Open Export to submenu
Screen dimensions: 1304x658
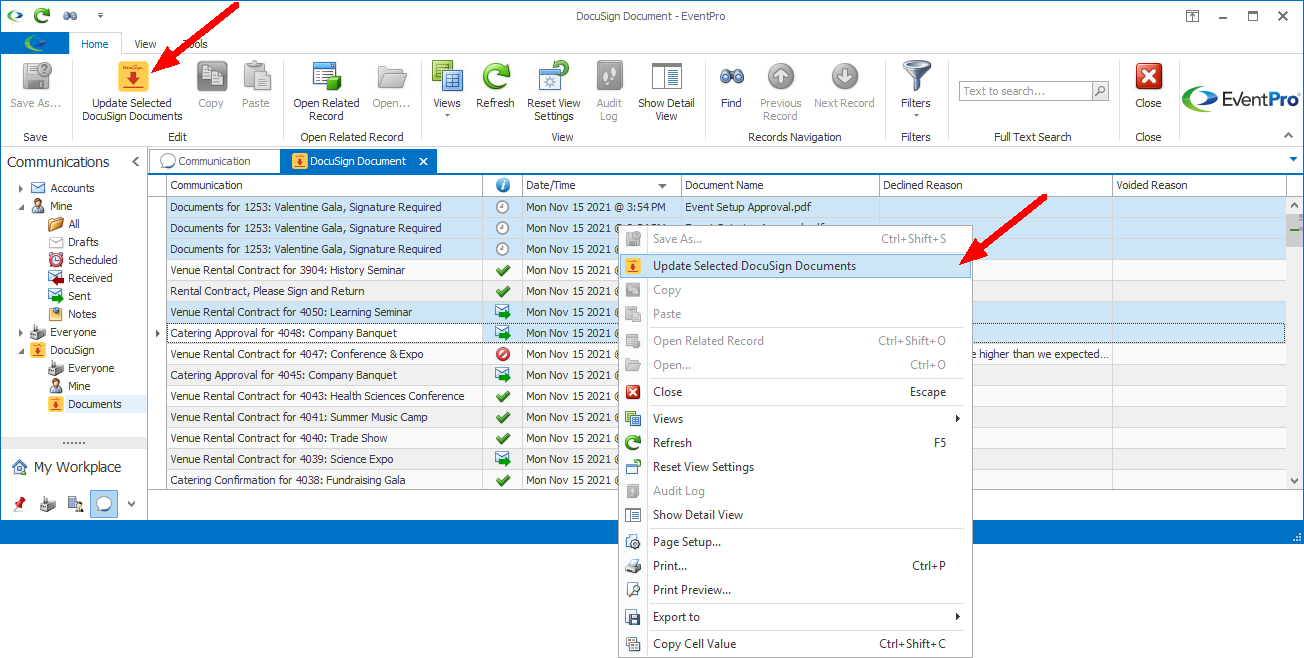pyautogui.click(x=795, y=617)
